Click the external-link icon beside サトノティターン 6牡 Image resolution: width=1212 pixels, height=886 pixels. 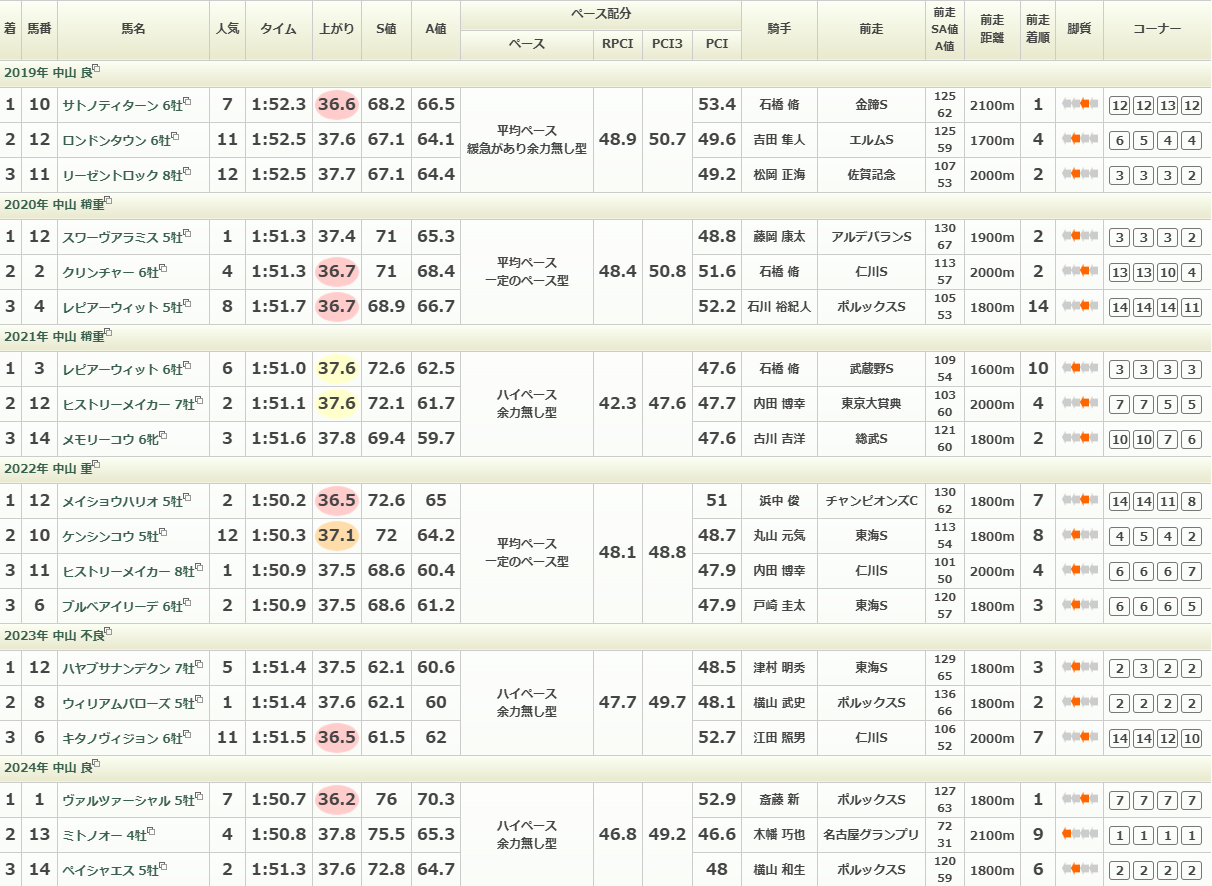(187, 101)
